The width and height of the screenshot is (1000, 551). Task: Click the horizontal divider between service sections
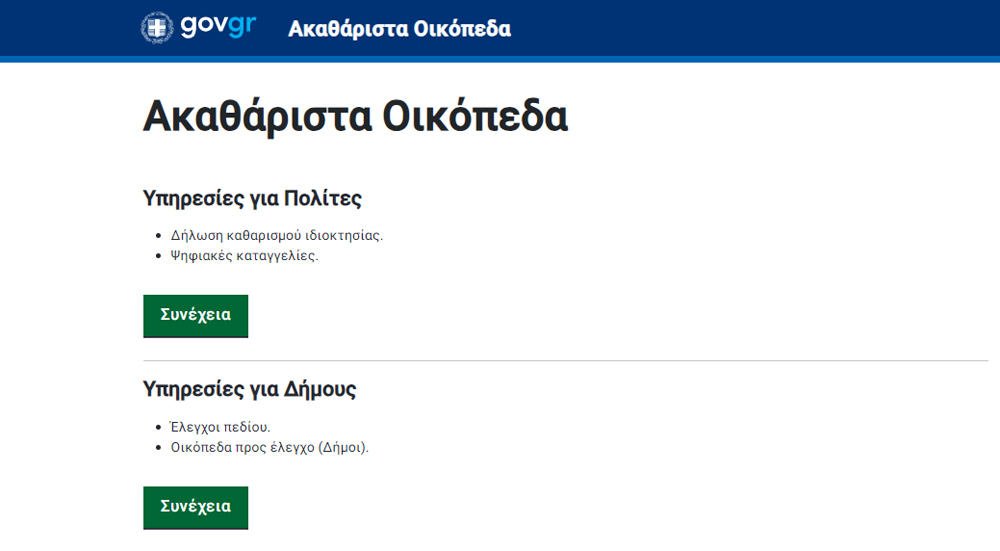point(565,360)
